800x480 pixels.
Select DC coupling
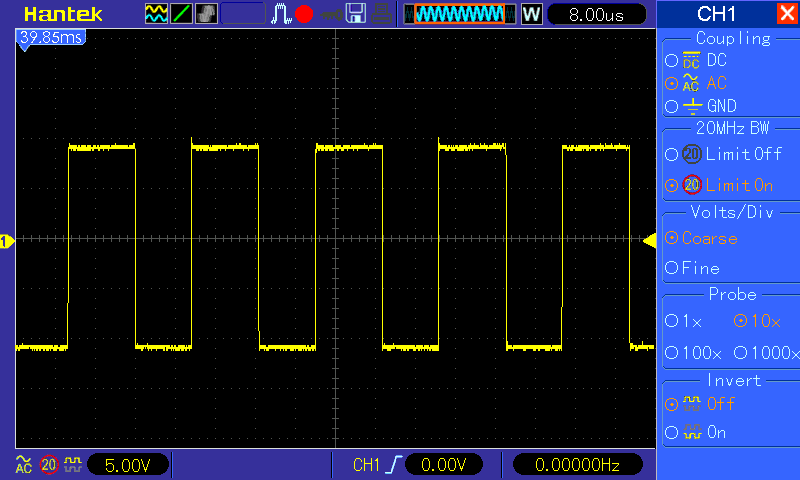pos(696,60)
